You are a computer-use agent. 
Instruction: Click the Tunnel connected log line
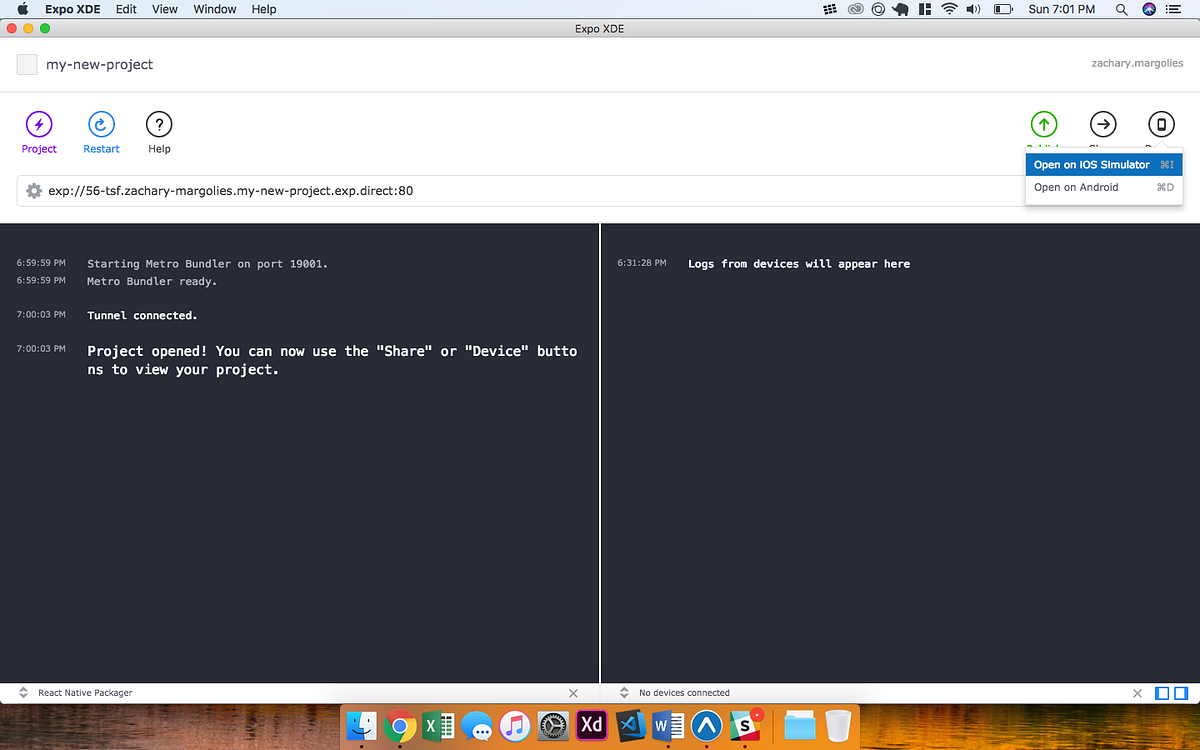coord(142,315)
